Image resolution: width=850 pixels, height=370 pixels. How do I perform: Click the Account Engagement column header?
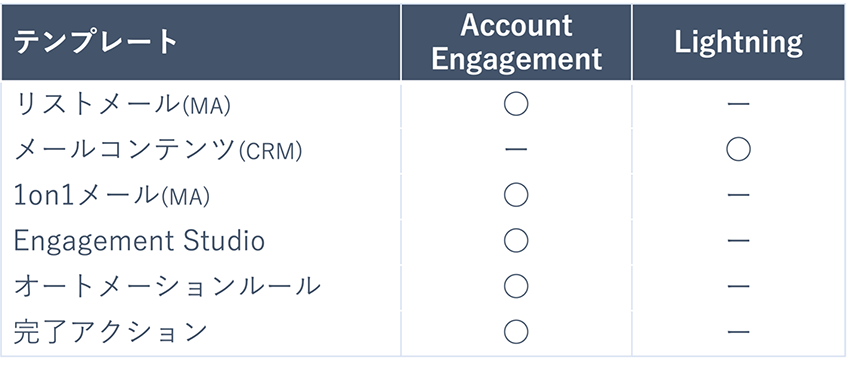pyautogui.click(x=516, y=42)
